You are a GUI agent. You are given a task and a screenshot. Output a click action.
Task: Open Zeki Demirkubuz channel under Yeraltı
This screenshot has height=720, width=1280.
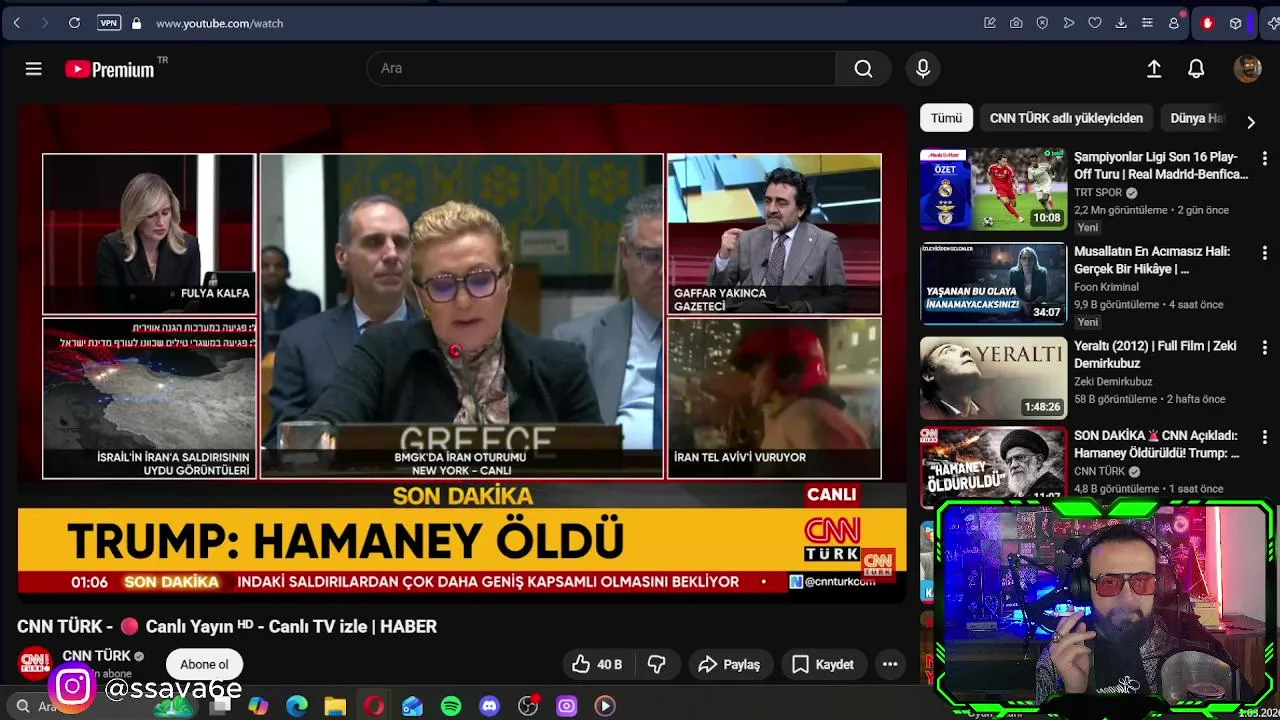click(x=1113, y=382)
